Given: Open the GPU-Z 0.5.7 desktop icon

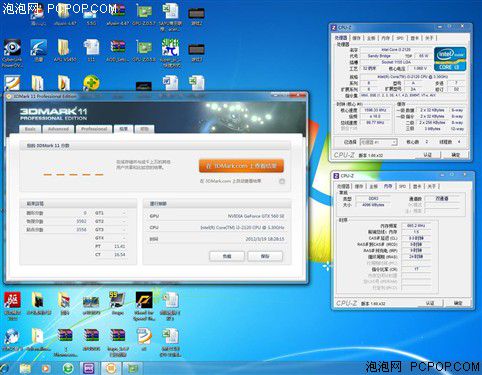Looking at the screenshot, I should point(144,15).
